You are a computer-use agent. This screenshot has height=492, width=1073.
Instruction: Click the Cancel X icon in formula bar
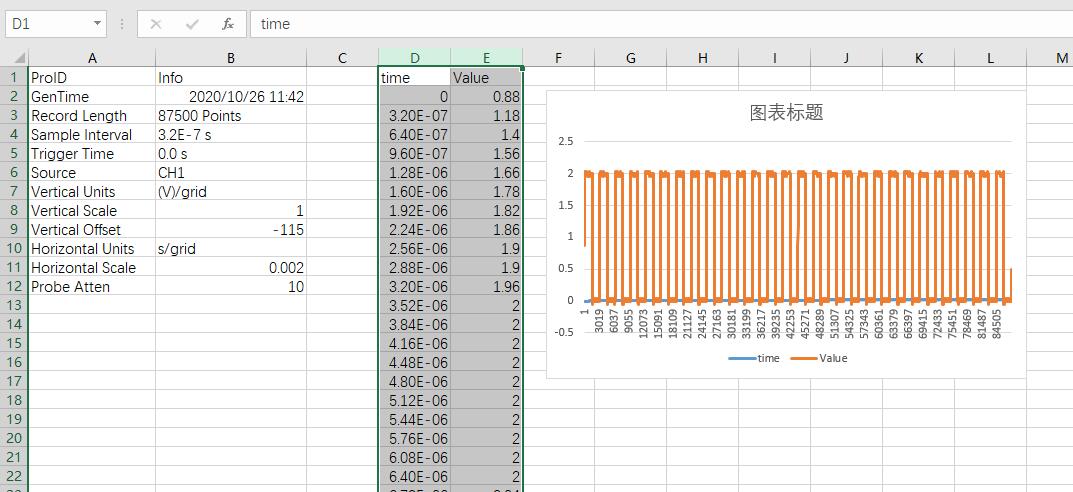click(x=157, y=24)
